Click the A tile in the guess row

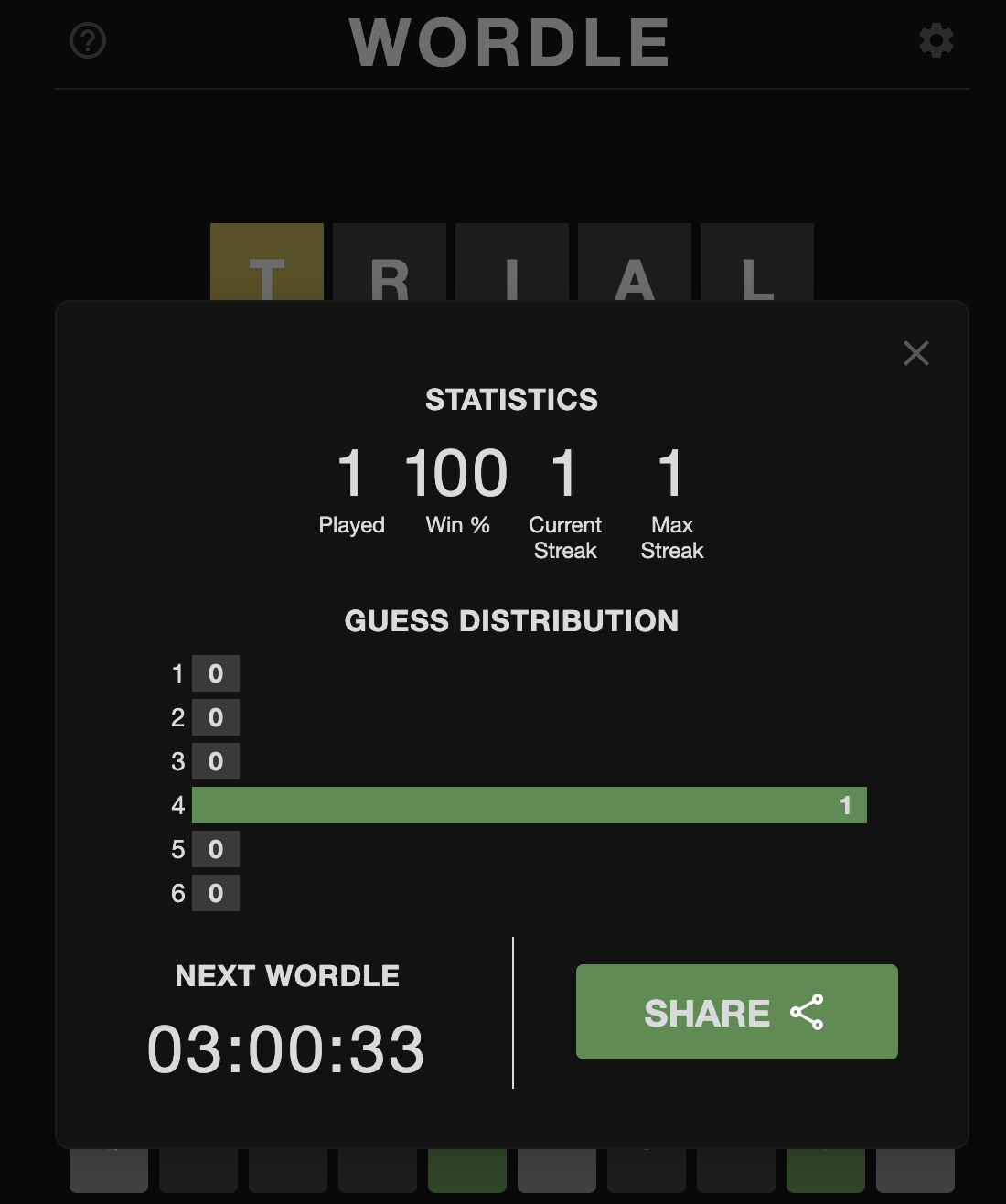[635, 263]
